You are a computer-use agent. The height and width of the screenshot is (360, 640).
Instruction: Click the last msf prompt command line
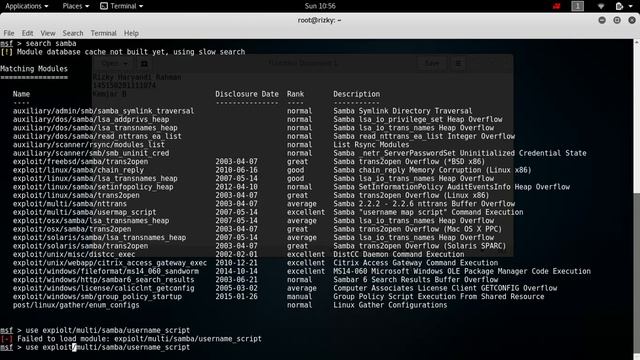click(95, 347)
